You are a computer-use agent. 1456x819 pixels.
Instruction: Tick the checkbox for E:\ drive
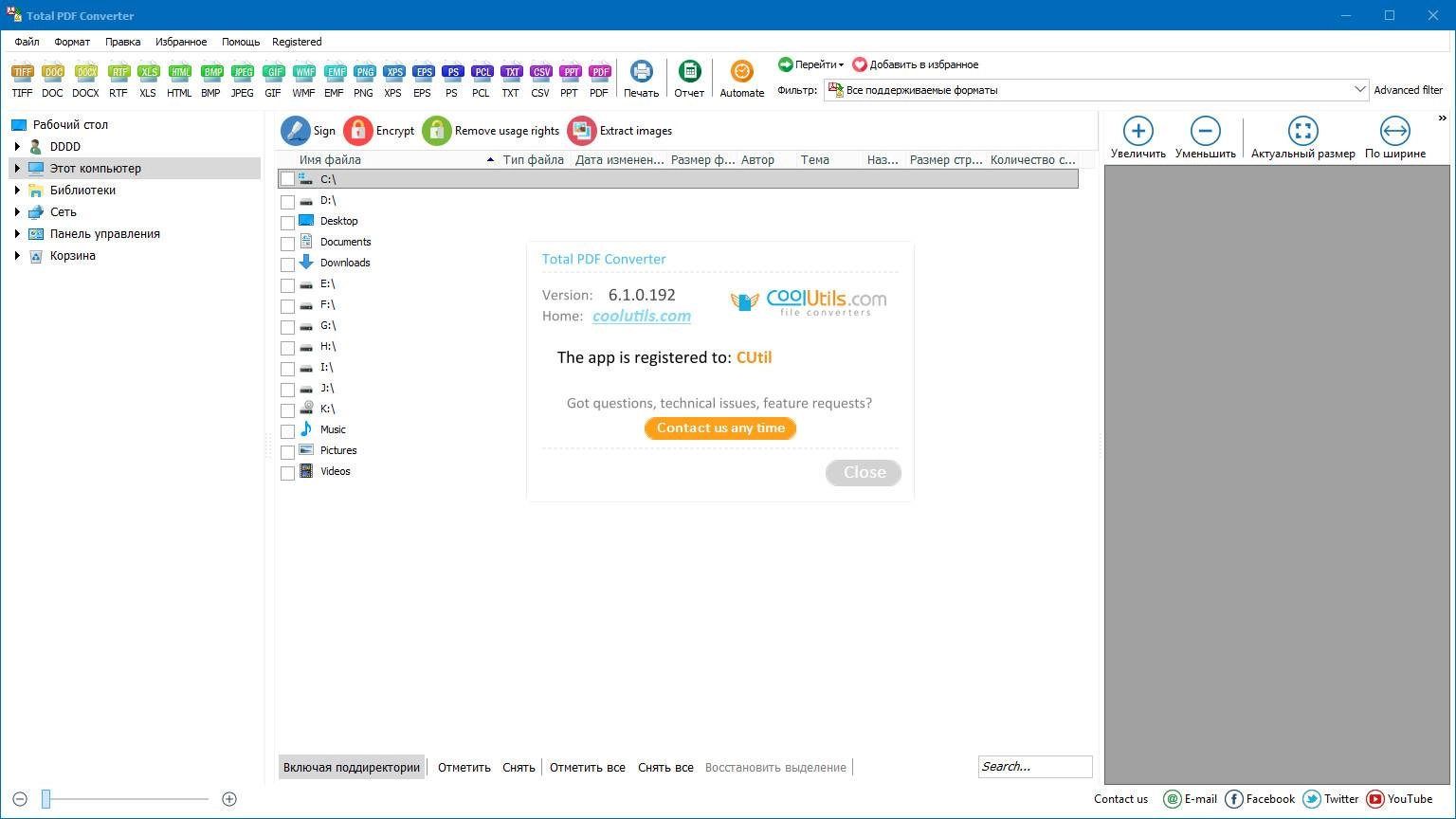[287, 285]
